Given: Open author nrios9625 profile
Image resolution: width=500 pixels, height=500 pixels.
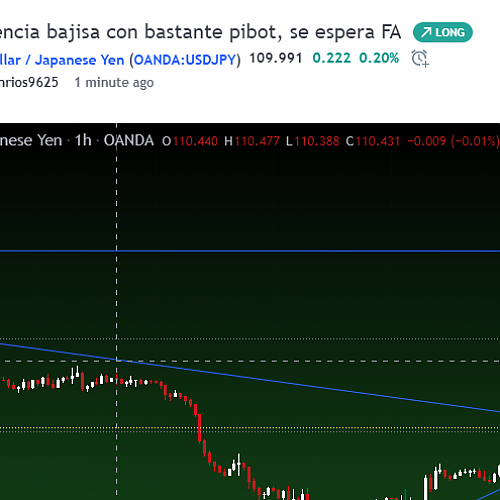Looking at the screenshot, I should click(29, 82).
